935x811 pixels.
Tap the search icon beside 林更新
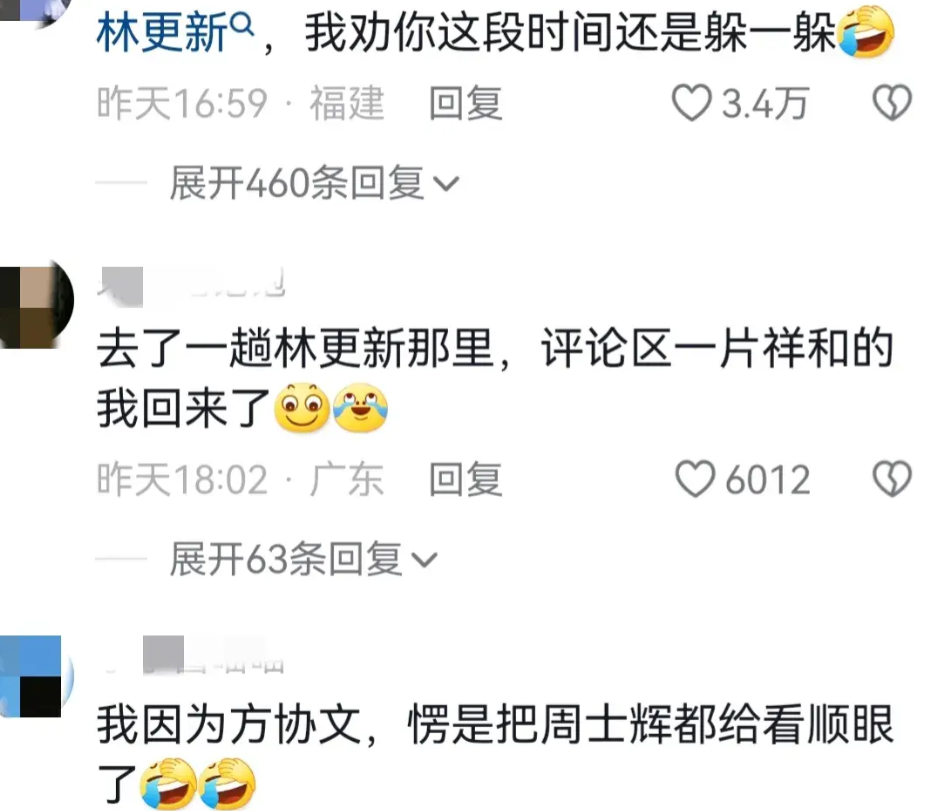tap(242, 25)
